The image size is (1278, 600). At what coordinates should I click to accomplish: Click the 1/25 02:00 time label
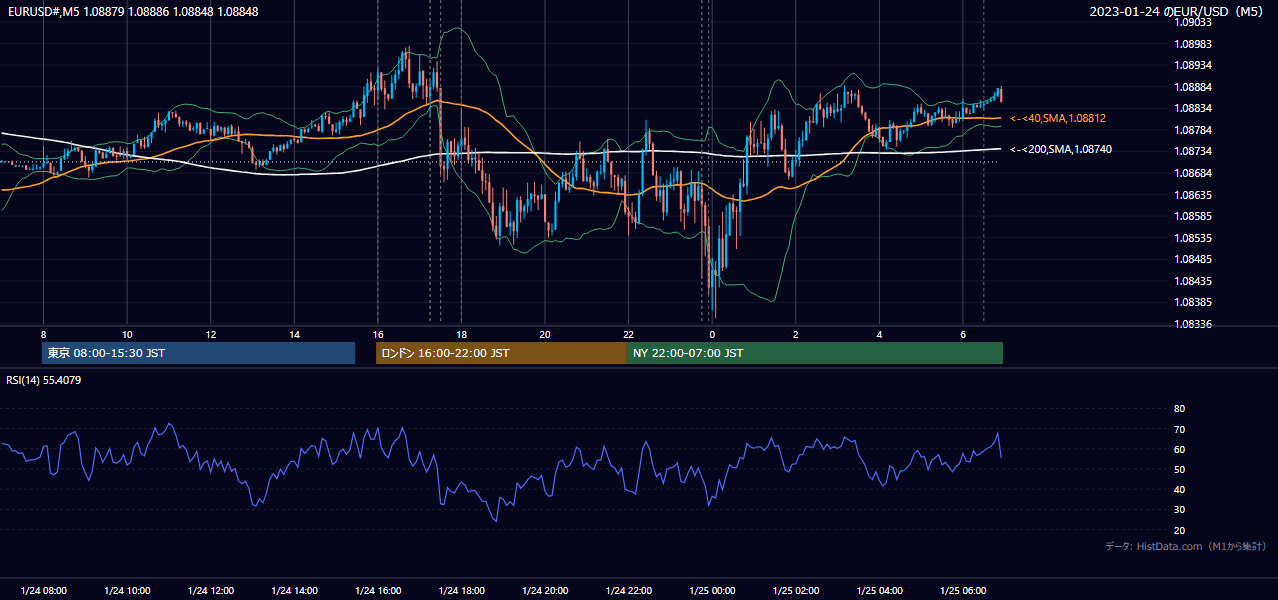(x=796, y=591)
